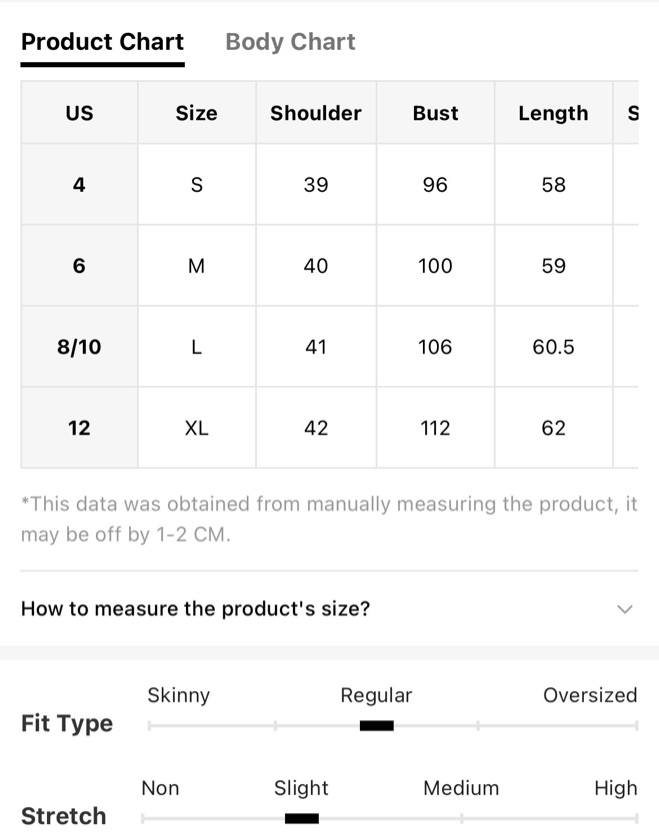Switch to the Body Chart tab

pyautogui.click(x=290, y=42)
